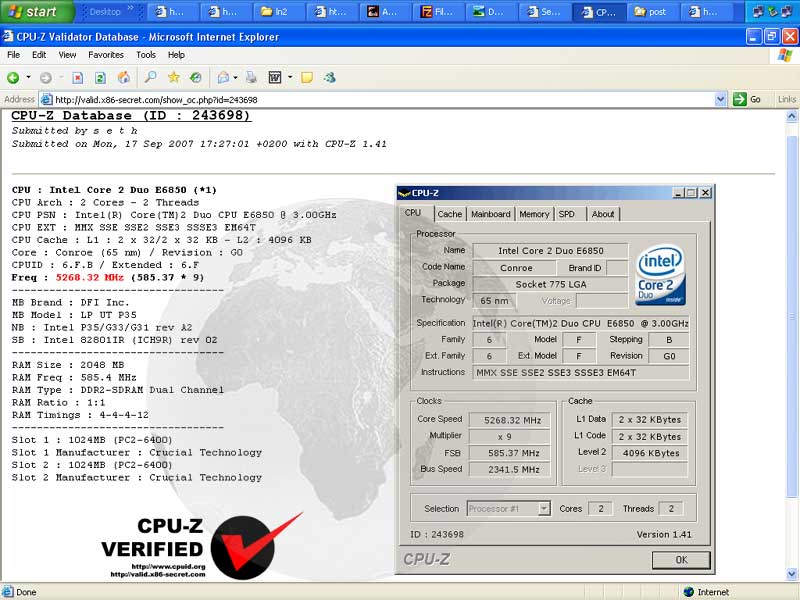Click the Level 2 4096 KBytes field
This screenshot has width=800, height=600.
coord(651,453)
